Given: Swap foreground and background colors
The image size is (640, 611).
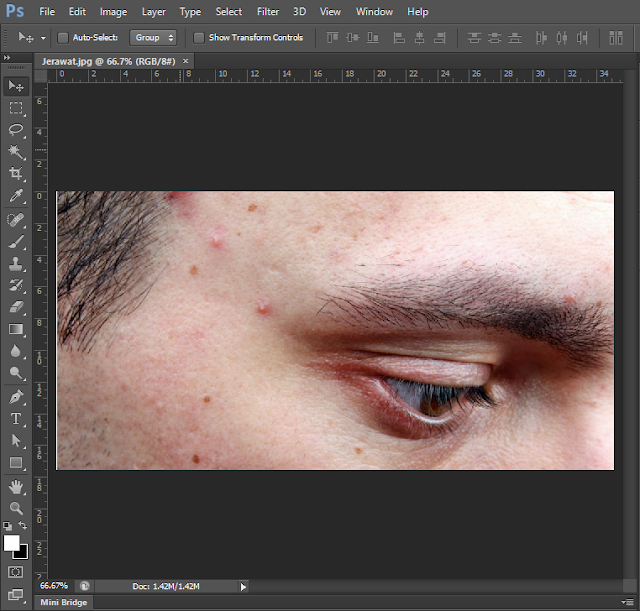Looking at the screenshot, I should [23, 525].
